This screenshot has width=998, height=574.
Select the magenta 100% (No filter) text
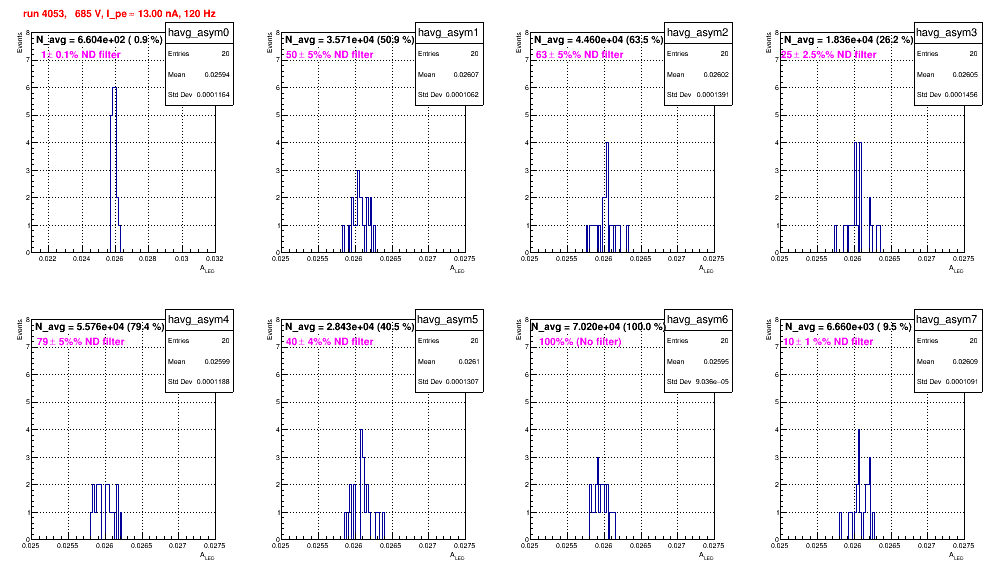tap(580, 342)
